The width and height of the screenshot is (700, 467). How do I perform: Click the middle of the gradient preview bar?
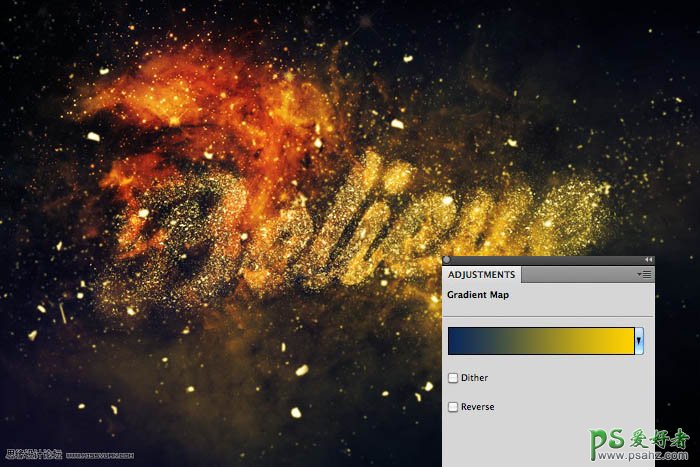[x=540, y=341]
